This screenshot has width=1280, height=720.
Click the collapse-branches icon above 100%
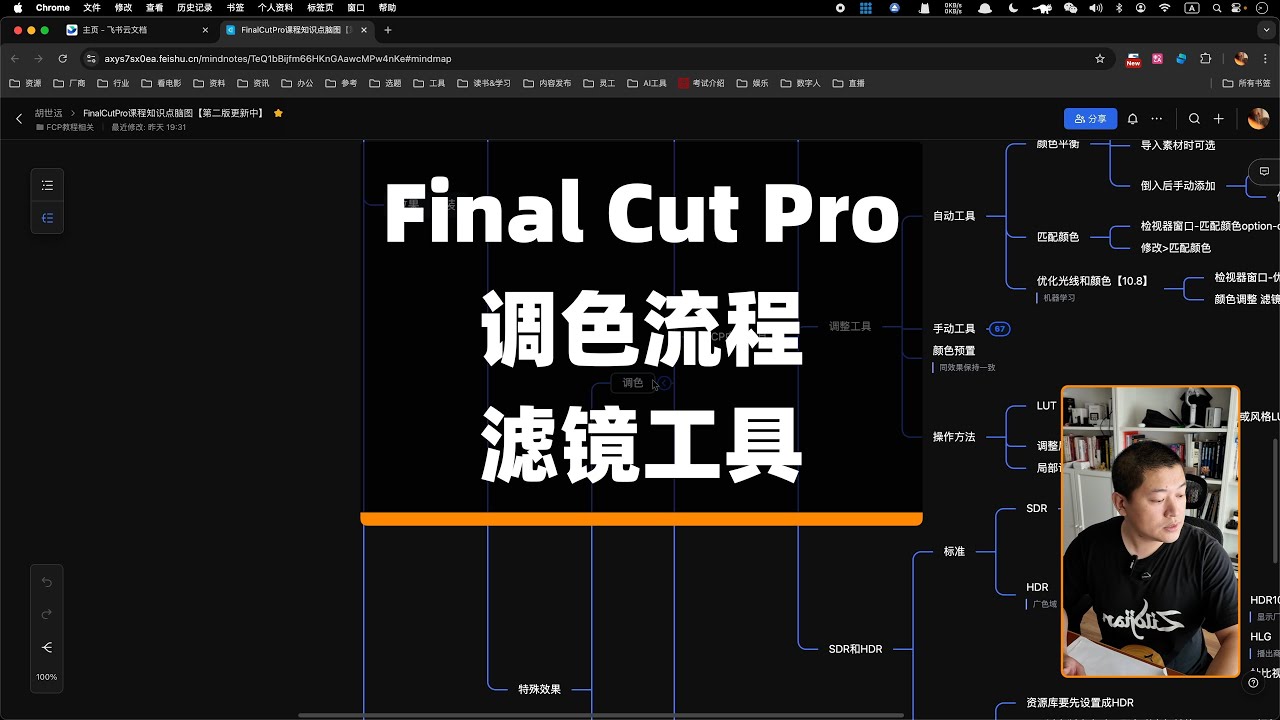(47, 647)
